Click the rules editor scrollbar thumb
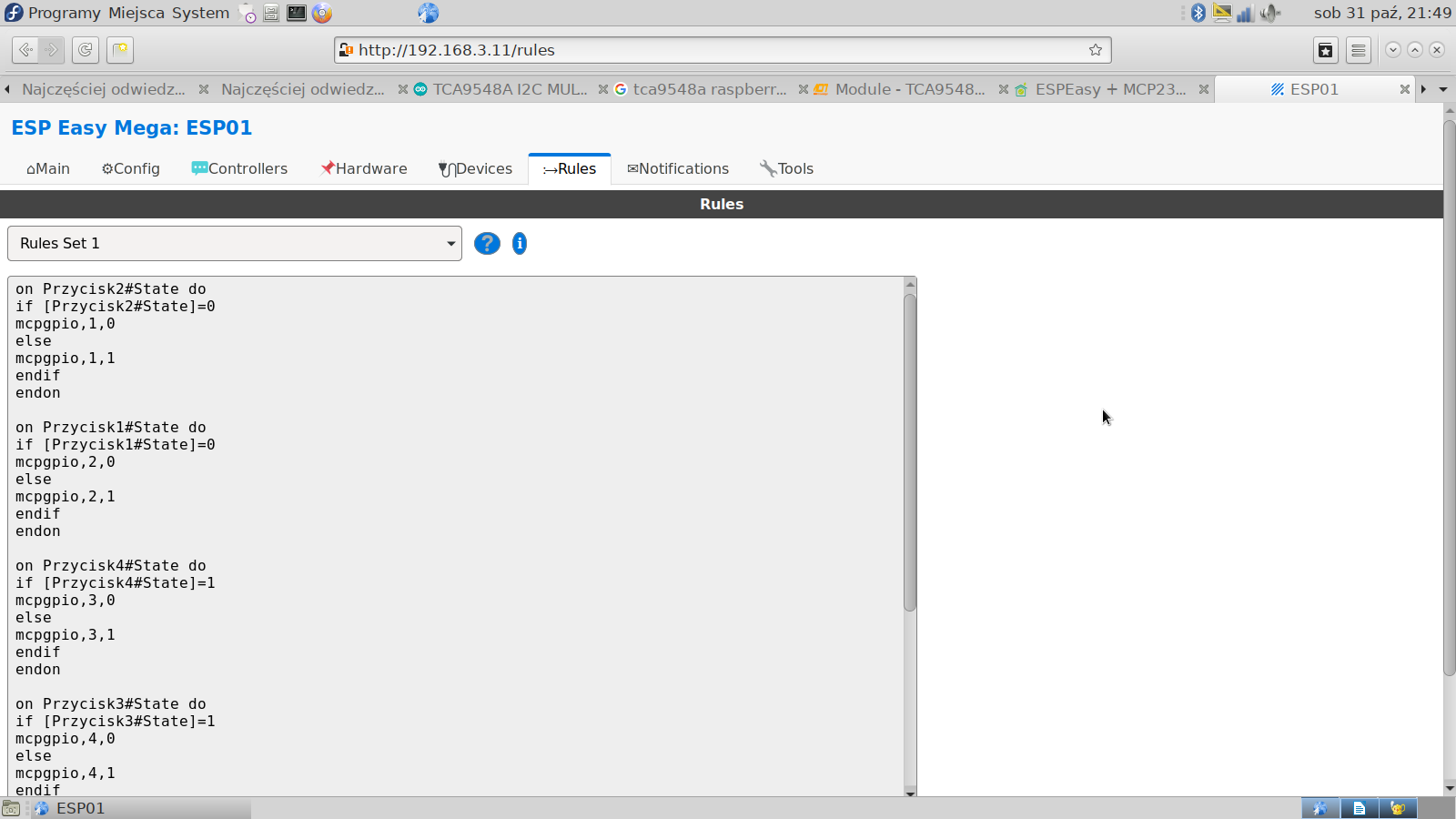 click(x=910, y=452)
